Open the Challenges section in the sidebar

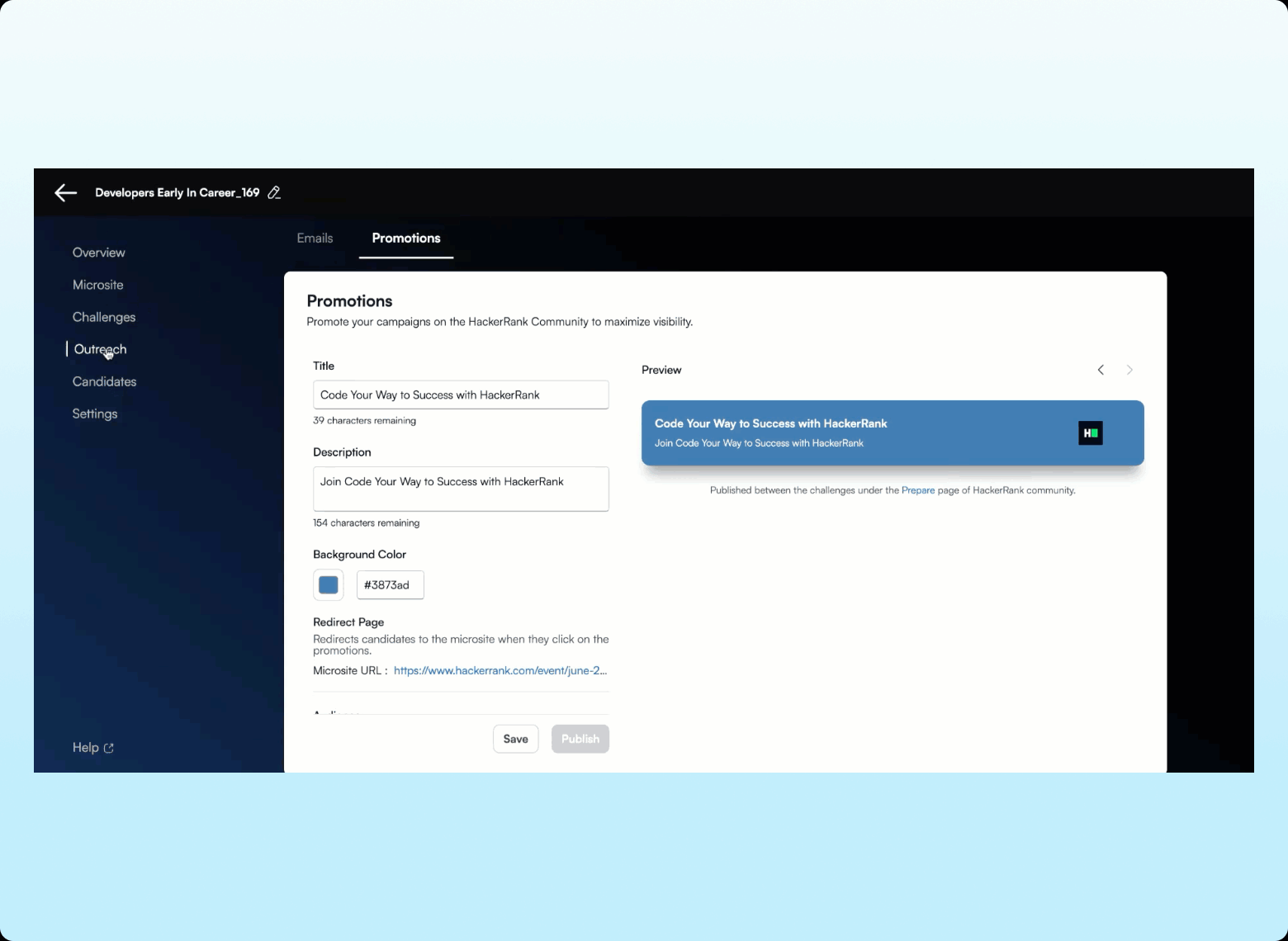104,317
